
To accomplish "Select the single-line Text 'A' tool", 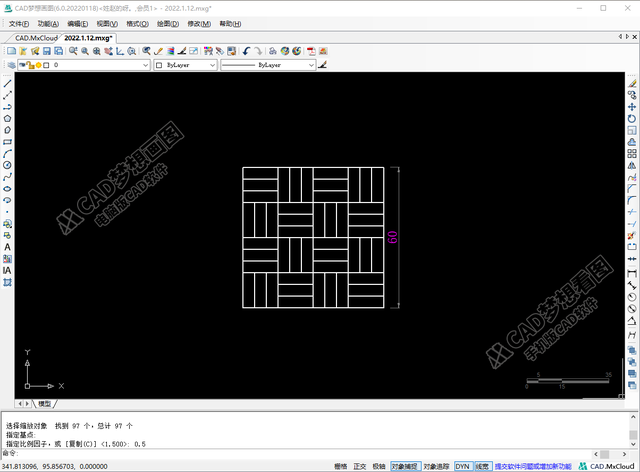I will point(7,247).
